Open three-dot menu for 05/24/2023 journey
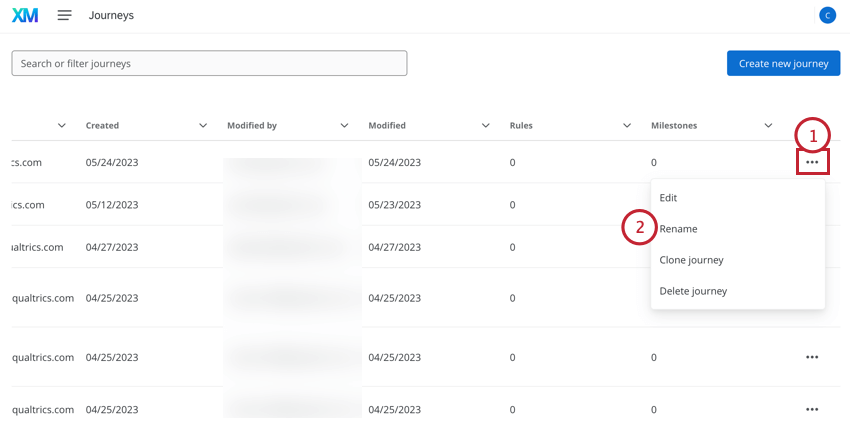The width and height of the screenshot is (850, 425). coord(812,162)
